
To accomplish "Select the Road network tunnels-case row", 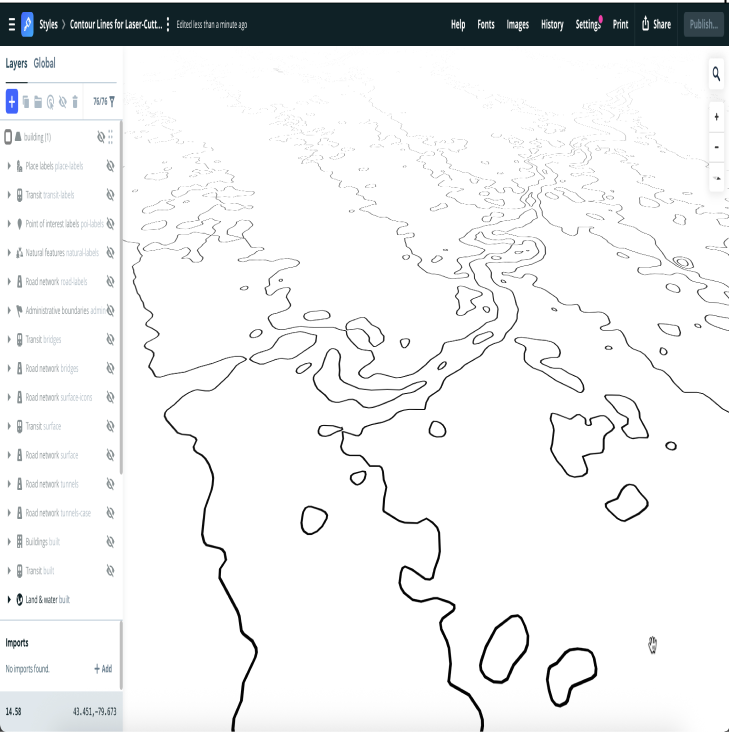I will coord(61,513).
